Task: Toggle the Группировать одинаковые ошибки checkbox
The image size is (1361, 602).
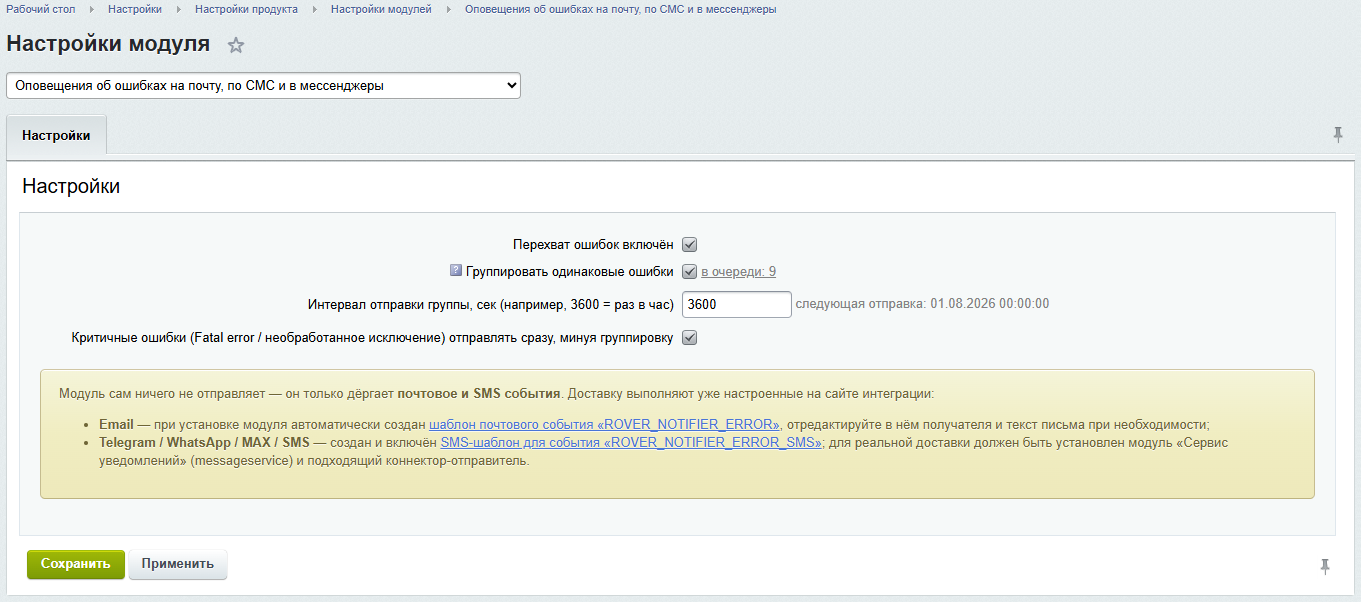Action: coord(689,271)
